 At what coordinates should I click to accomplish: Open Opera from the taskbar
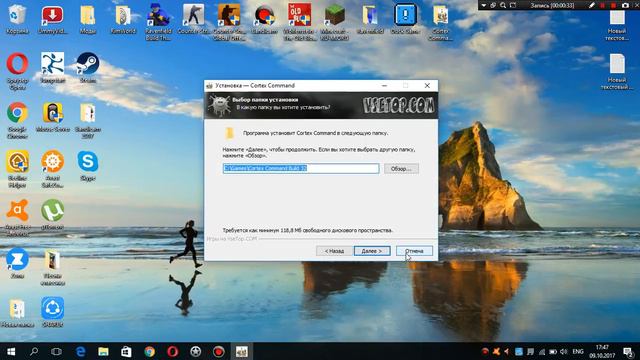(x=172, y=351)
